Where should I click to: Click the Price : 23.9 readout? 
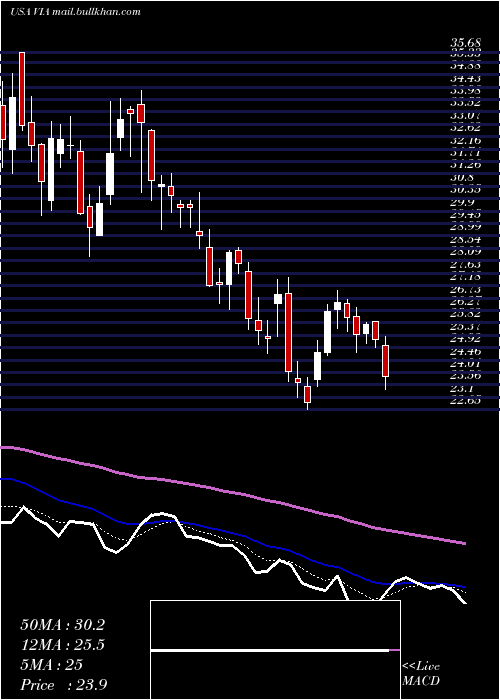(x=63, y=684)
